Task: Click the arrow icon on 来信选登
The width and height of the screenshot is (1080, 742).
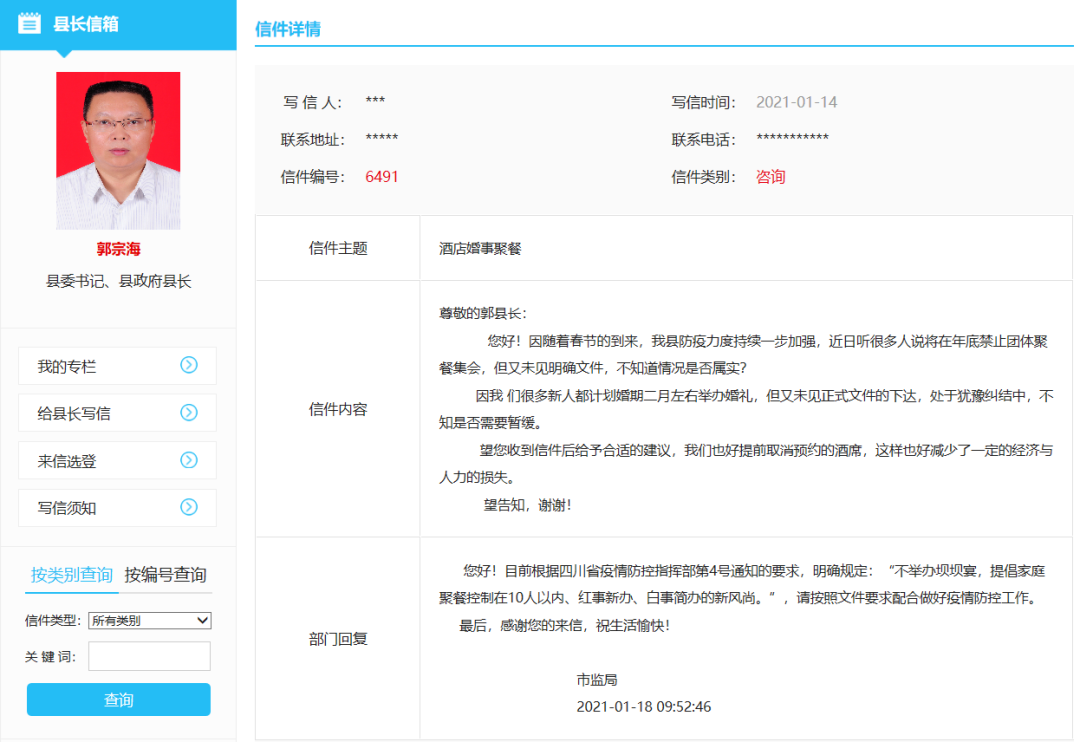Action: pos(190,460)
